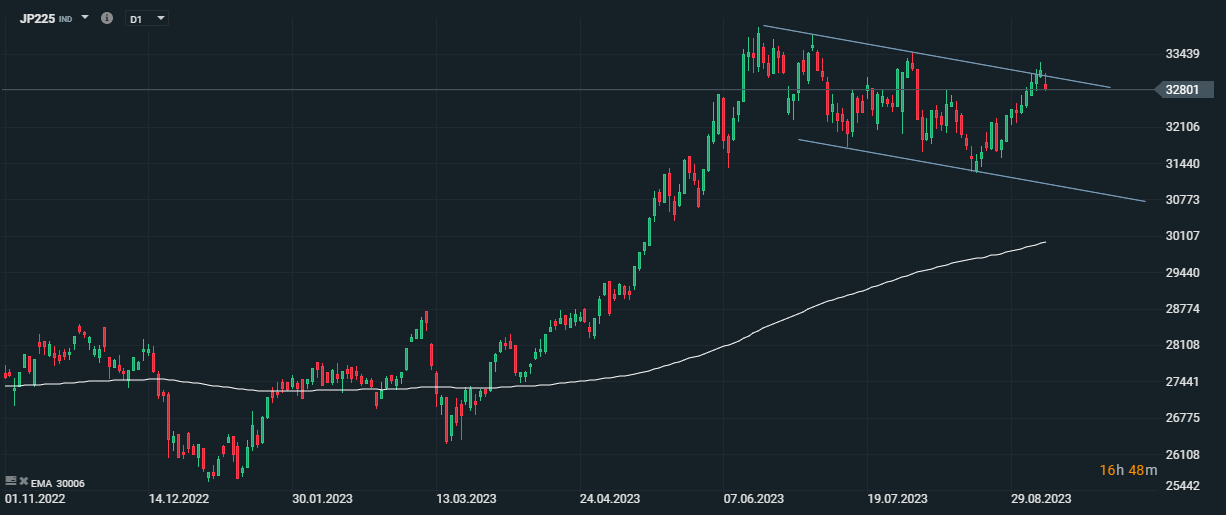
Task: Click the 07.06.2023 date label
Action: tap(756, 498)
